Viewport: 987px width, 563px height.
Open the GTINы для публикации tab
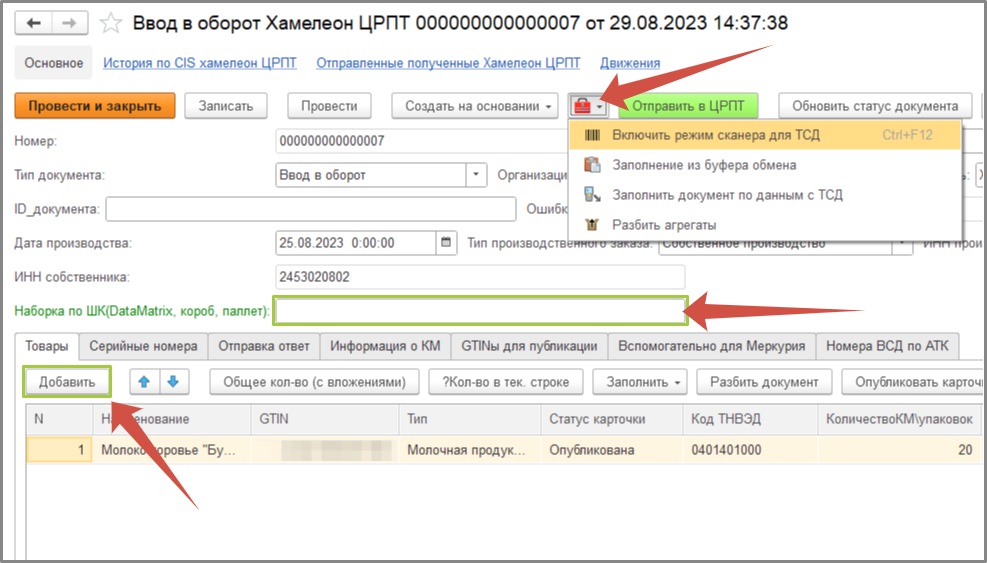[x=529, y=346]
